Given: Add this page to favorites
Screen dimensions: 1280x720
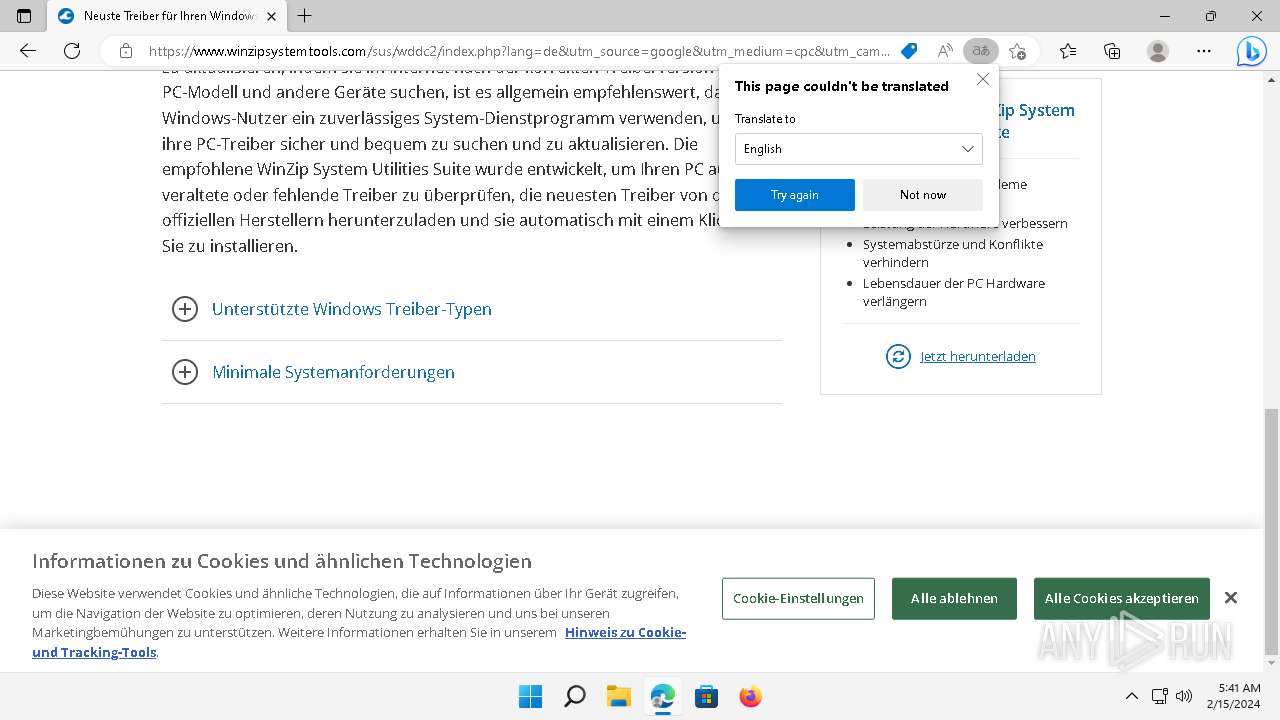Looking at the screenshot, I should coord(1017,51).
